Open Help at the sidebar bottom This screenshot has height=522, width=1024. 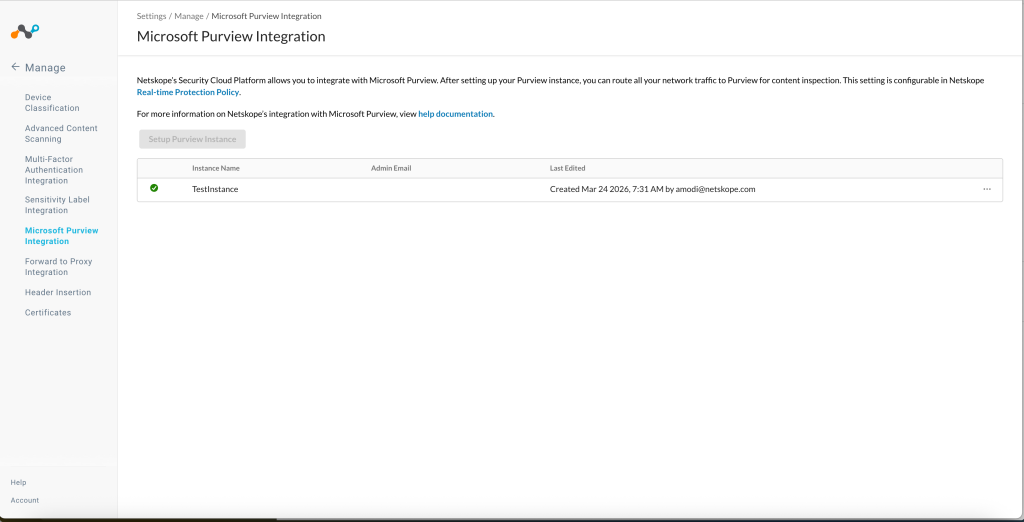click(x=18, y=482)
